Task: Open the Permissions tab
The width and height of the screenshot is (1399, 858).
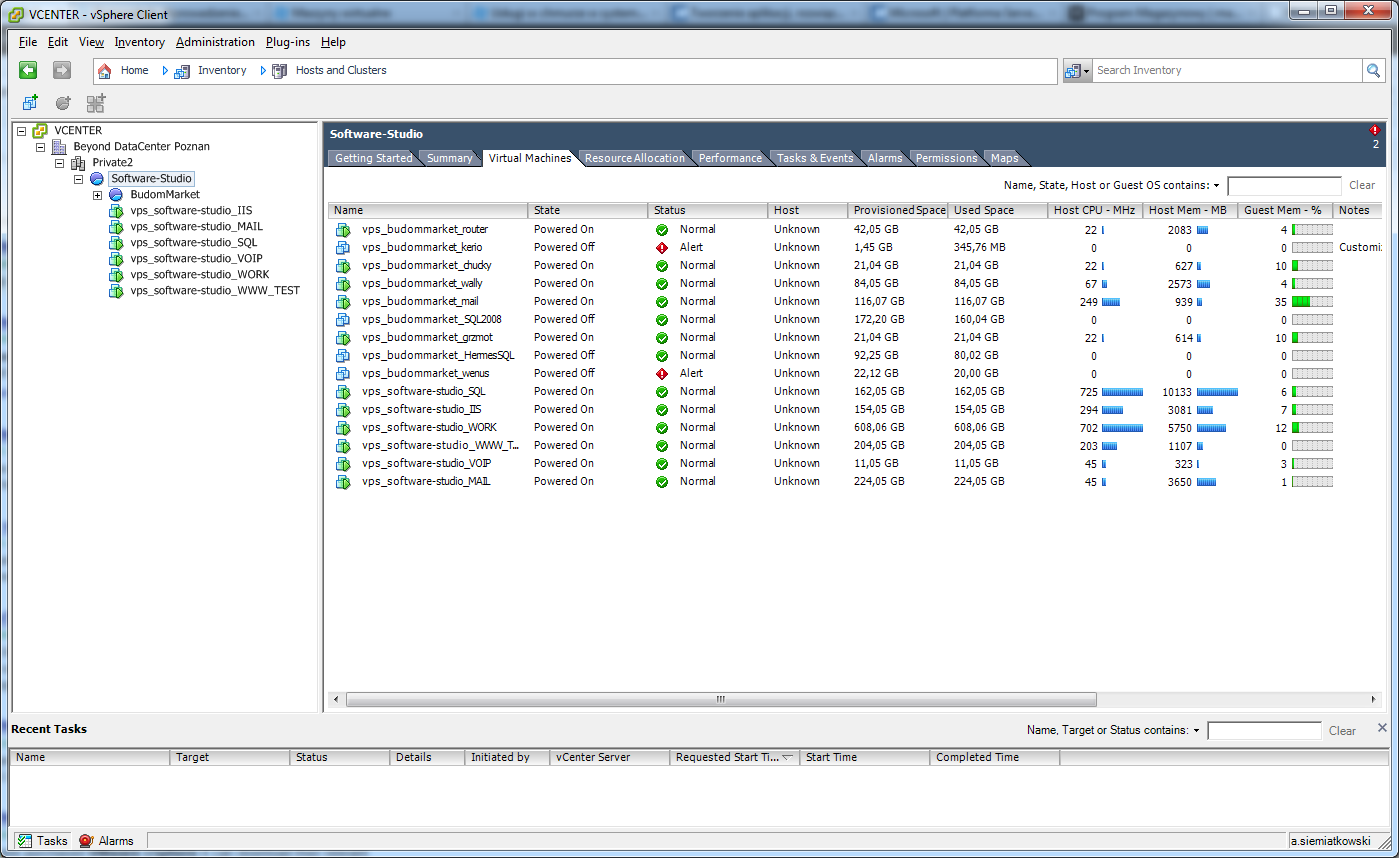Action: (946, 158)
